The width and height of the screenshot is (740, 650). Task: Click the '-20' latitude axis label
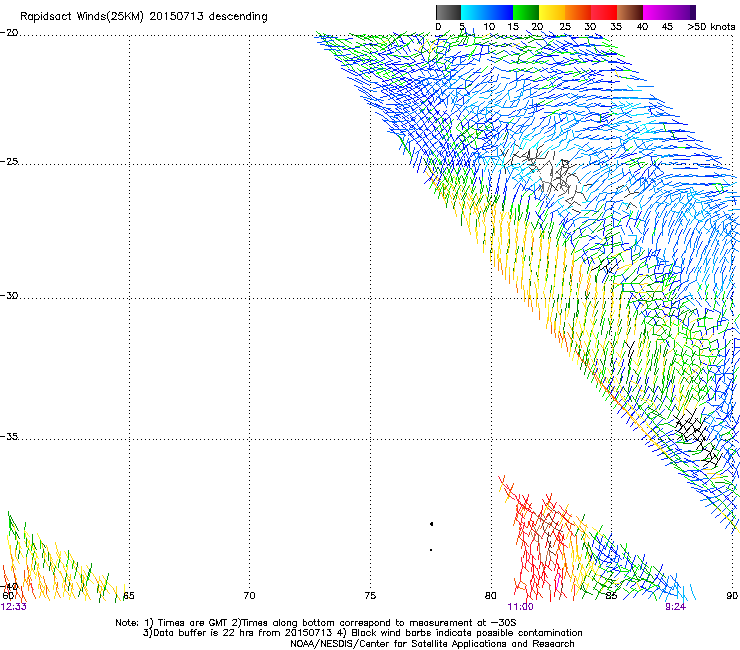click(9, 33)
